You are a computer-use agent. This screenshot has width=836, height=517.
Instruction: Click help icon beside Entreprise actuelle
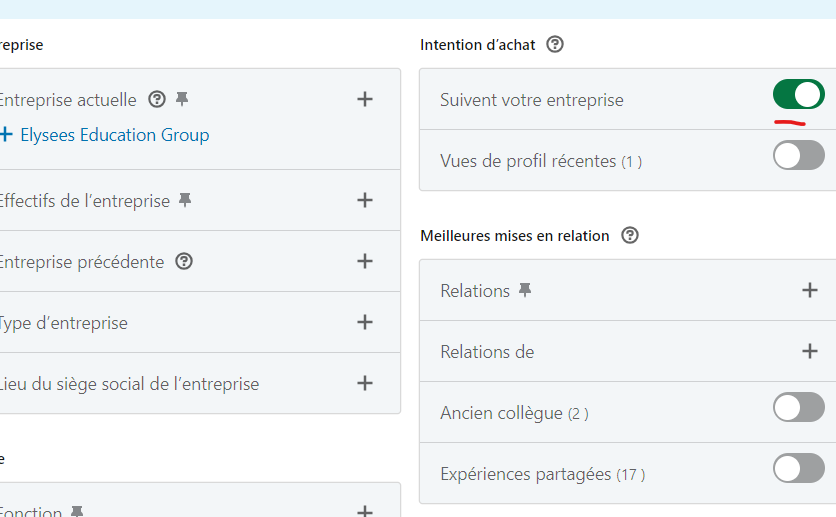[x=156, y=99]
